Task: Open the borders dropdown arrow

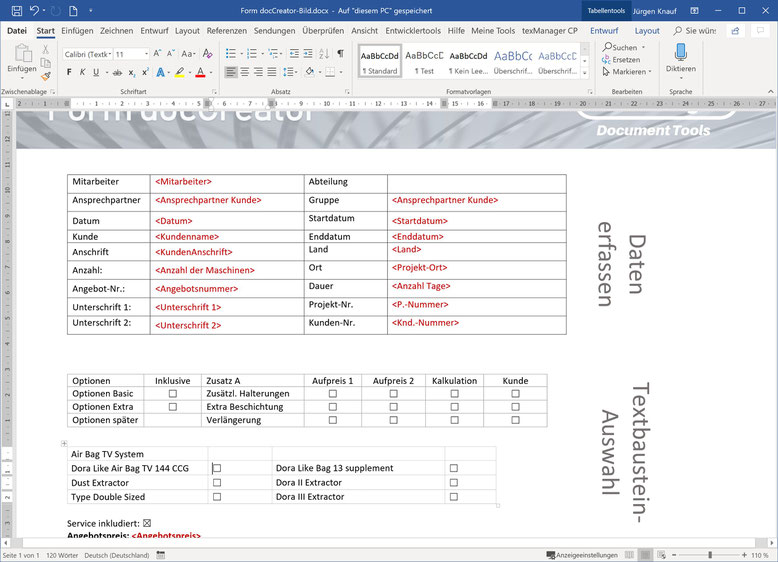Action: tap(341, 72)
